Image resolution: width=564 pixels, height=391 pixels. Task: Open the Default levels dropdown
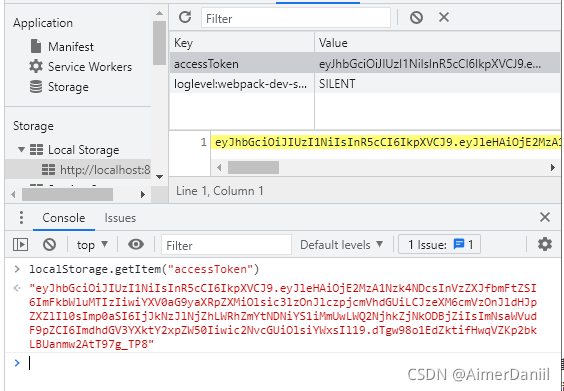342,245
